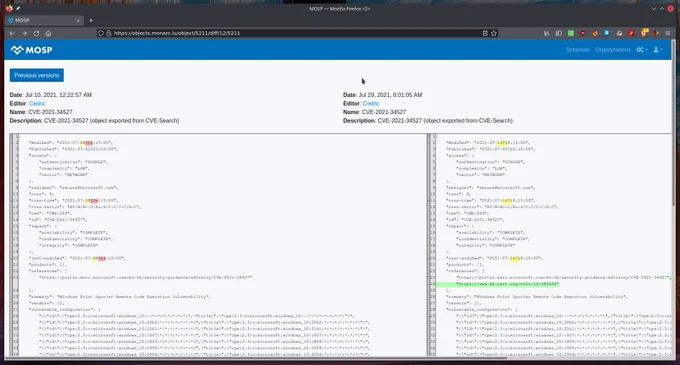This screenshot has width=680, height=365.
Task: Click the right description 'CVE-2021-34527 (object exported from CVE-Search)'
Action: [445, 121]
